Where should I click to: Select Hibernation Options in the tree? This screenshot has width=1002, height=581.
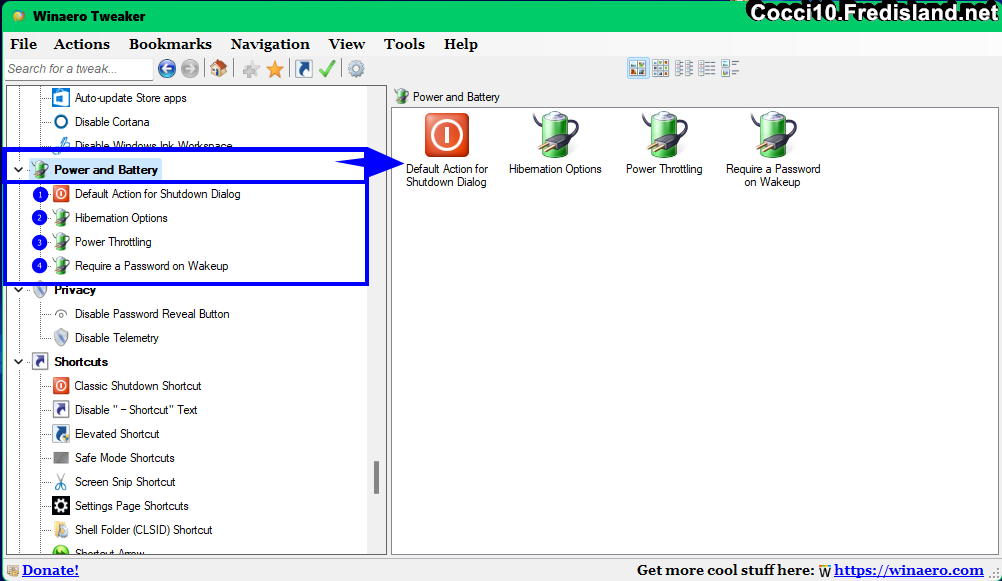pyautogui.click(x=121, y=218)
